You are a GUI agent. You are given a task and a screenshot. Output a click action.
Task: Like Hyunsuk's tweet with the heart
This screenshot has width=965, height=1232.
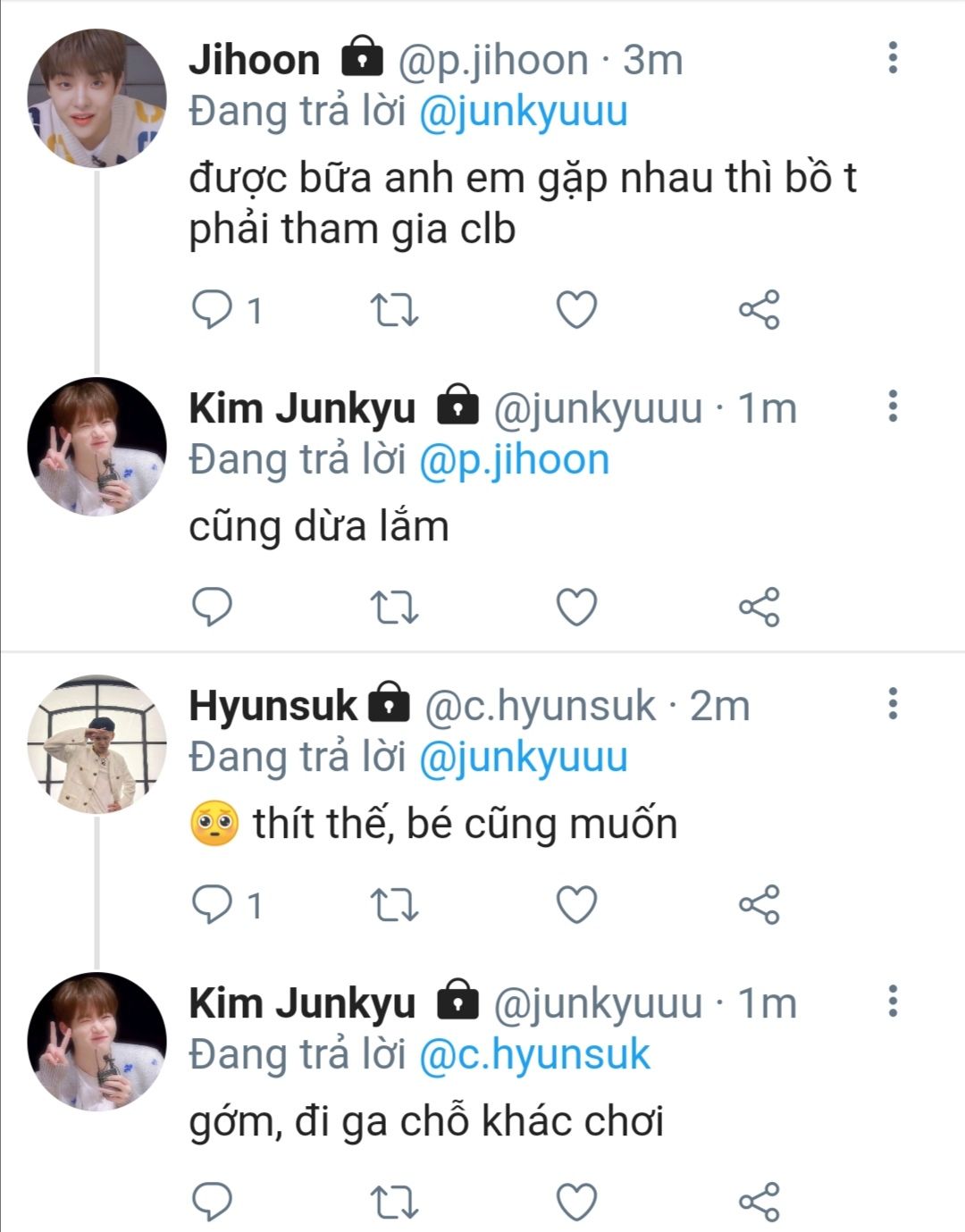click(576, 905)
